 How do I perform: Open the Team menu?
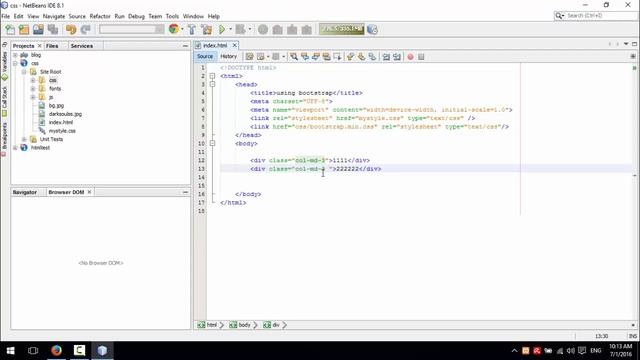(x=155, y=16)
